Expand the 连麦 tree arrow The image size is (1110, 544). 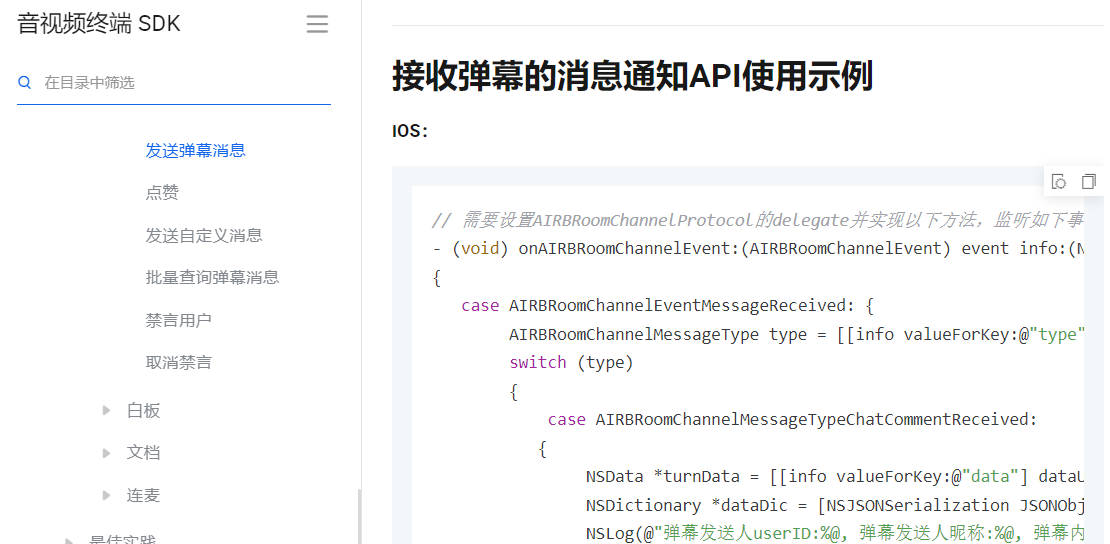tap(106, 495)
